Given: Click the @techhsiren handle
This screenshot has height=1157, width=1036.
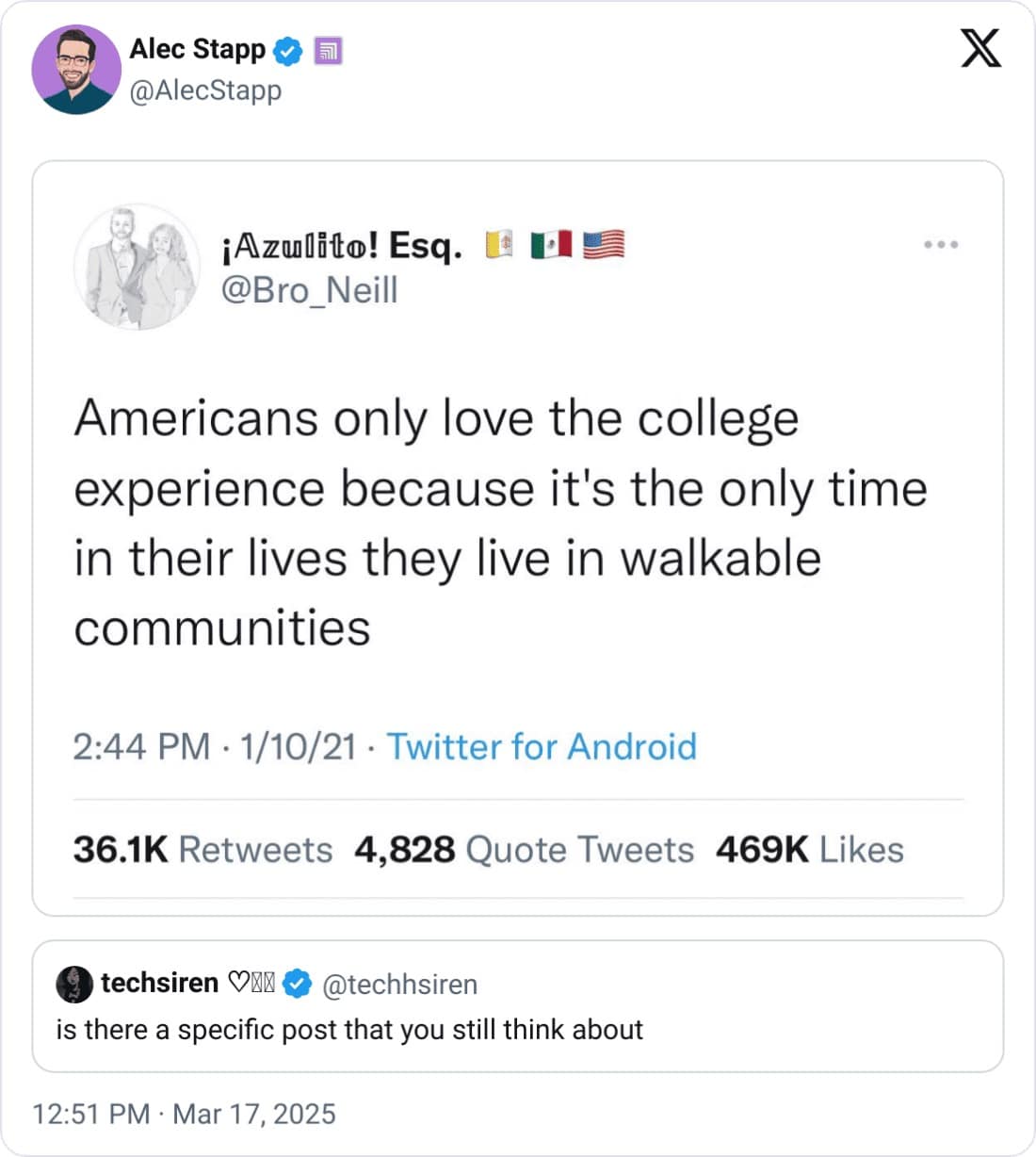Looking at the screenshot, I should [404, 984].
